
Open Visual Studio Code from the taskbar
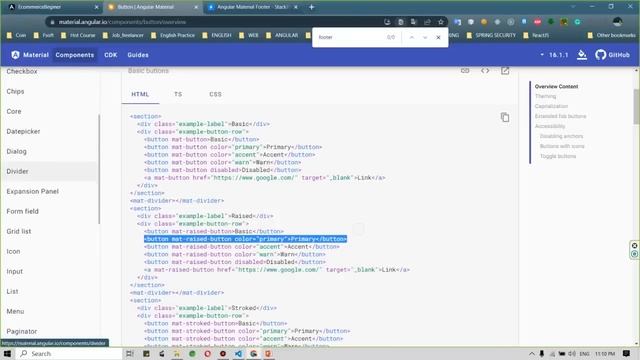[x=238, y=353]
